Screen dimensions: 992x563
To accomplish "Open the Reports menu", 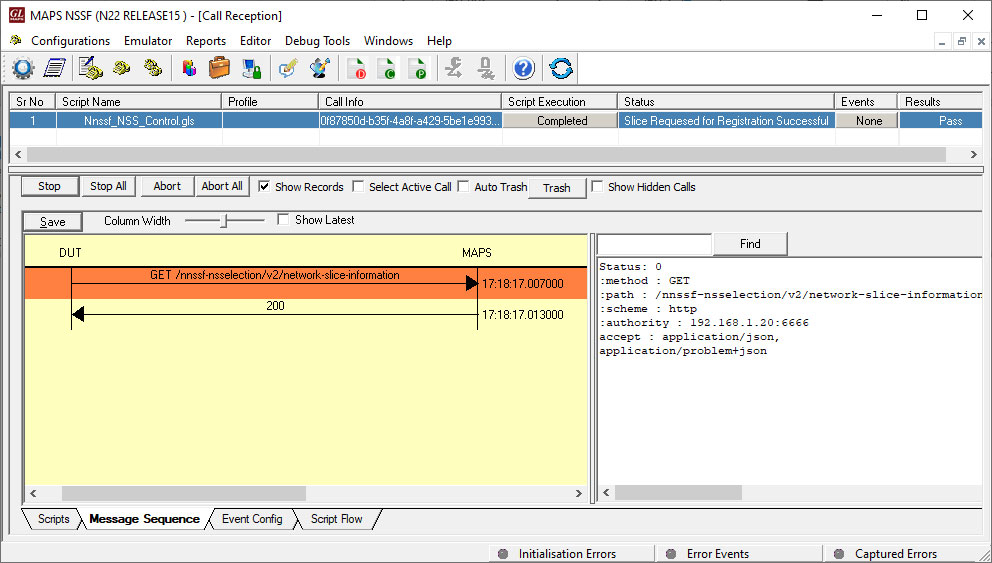I will [206, 40].
